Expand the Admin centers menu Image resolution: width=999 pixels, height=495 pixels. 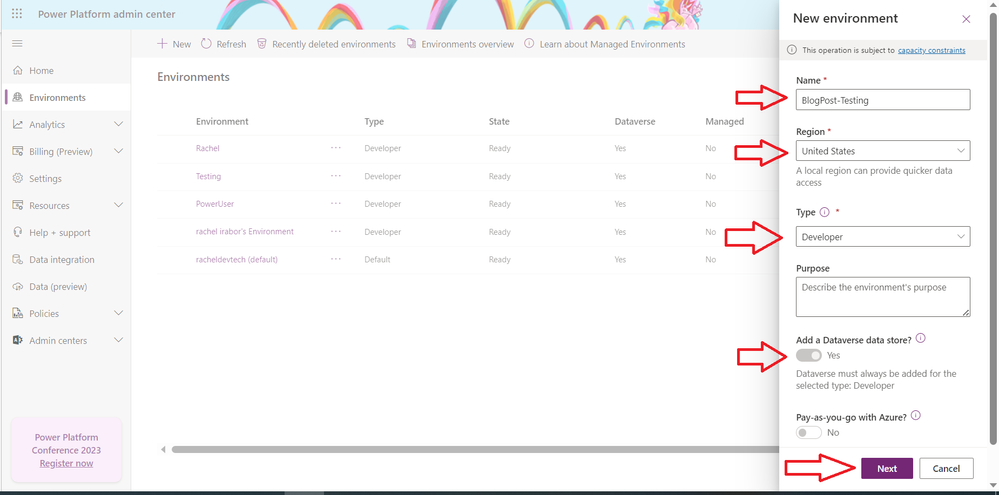pyautogui.click(x=119, y=340)
